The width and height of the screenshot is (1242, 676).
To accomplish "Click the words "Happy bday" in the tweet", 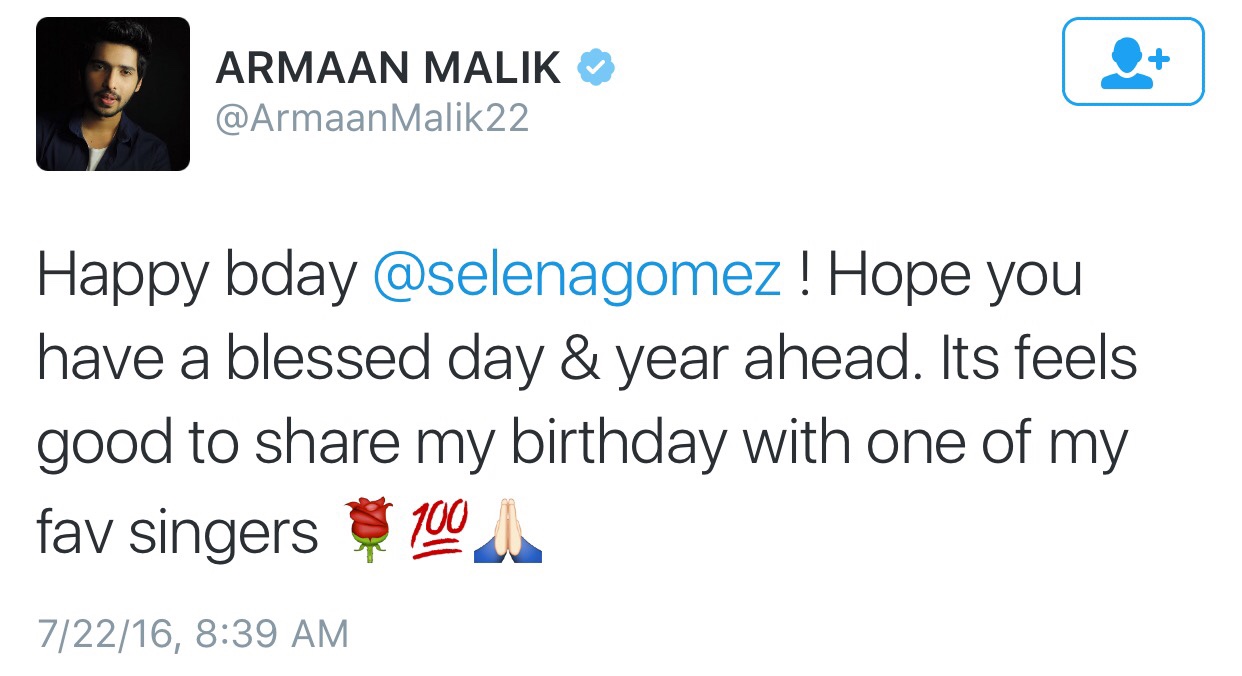I will coord(197,276).
